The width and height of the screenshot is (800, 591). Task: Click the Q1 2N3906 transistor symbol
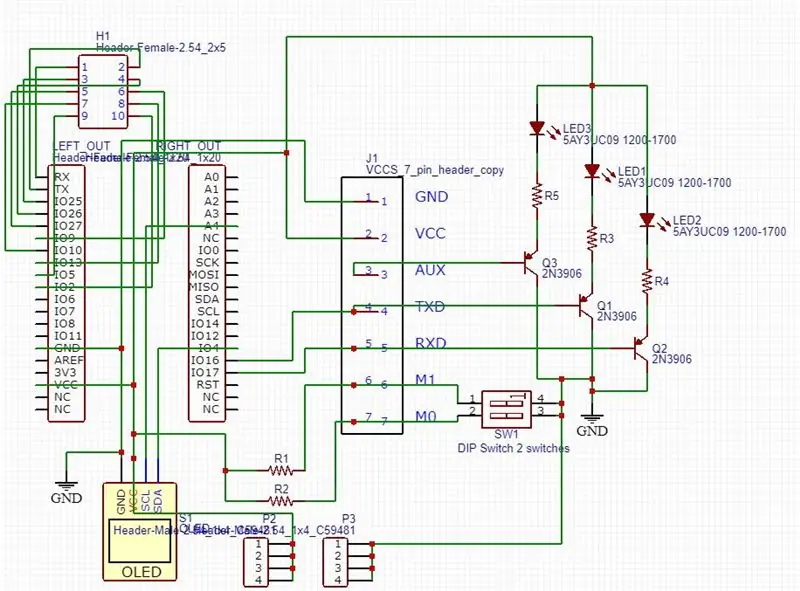pos(586,306)
